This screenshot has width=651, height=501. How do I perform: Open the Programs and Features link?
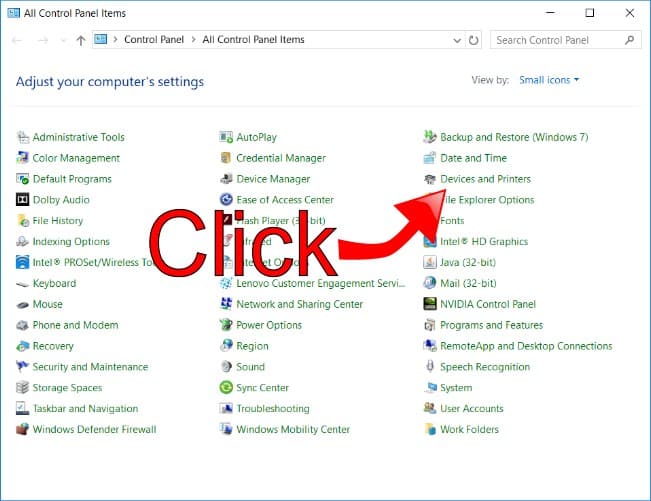point(491,325)
